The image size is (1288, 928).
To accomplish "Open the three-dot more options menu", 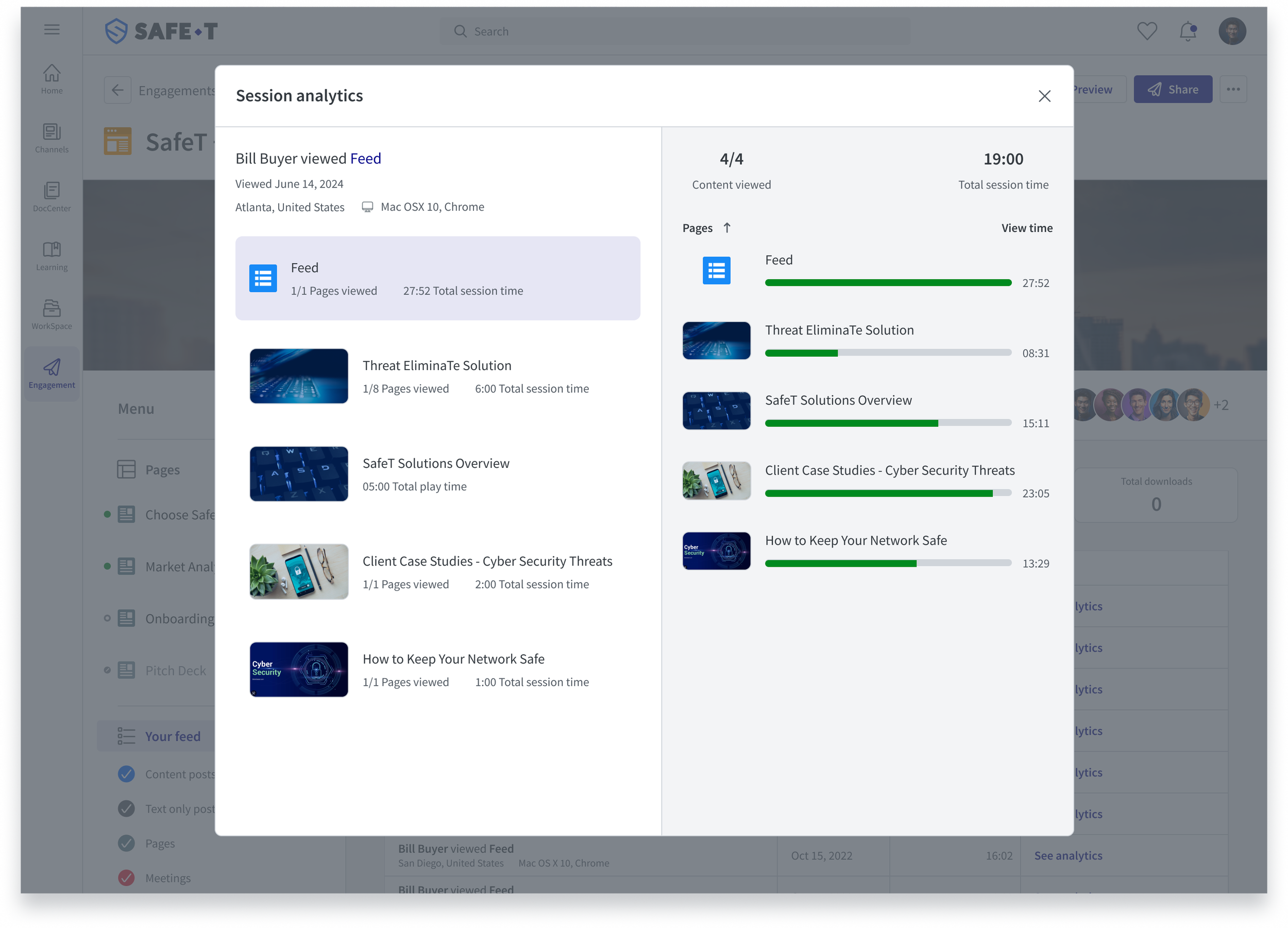I will 1233,90.
